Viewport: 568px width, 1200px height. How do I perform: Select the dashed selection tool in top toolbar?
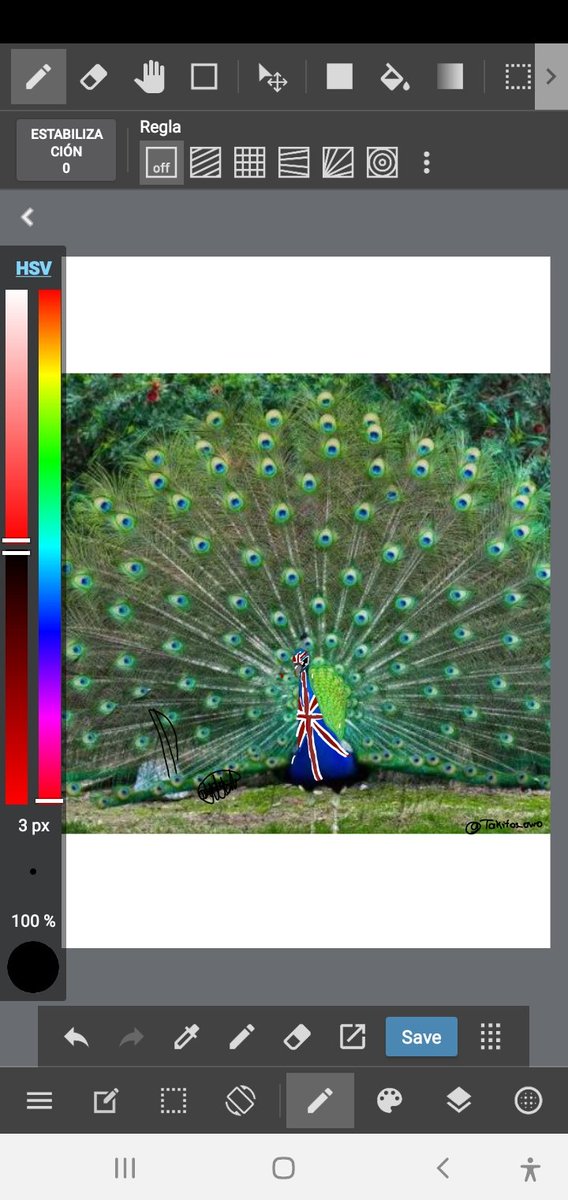pyautogui.click(x=517, y=77)
